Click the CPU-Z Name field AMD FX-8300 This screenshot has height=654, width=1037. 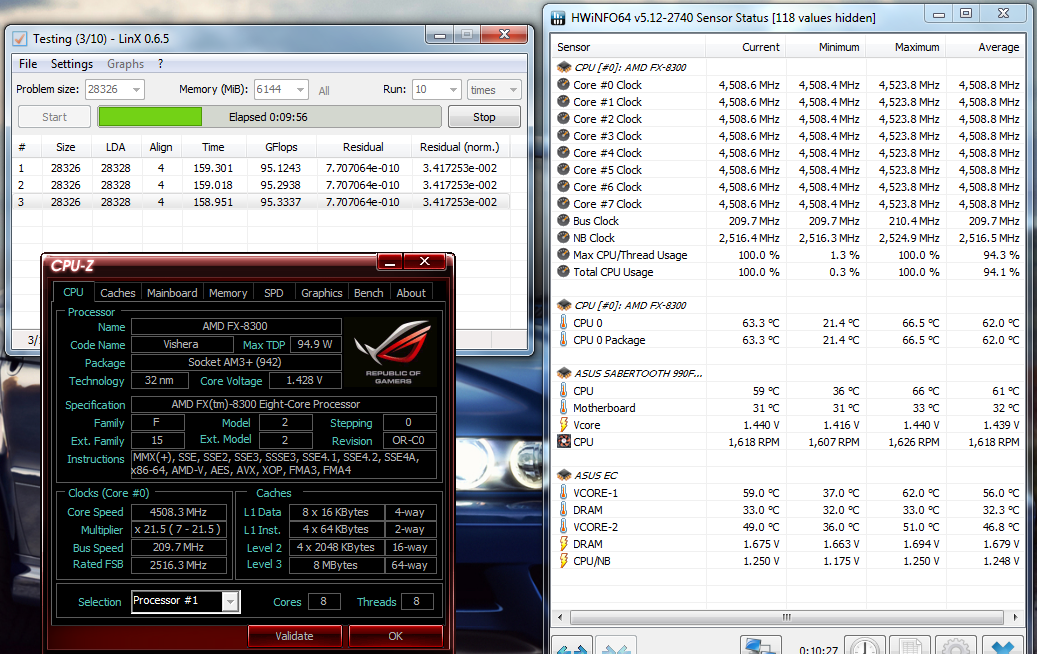[x=235, y=326]
